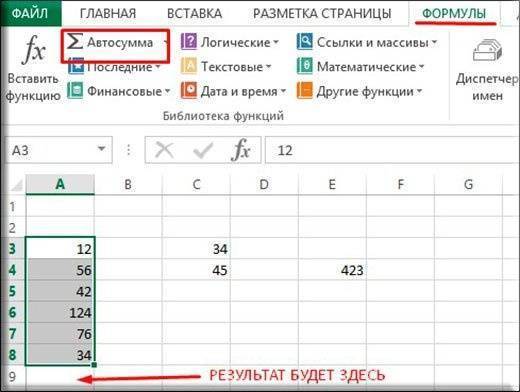Open Математические functions icon
Viewport: 520px width, 392px height.
click(x=305, y=66)
